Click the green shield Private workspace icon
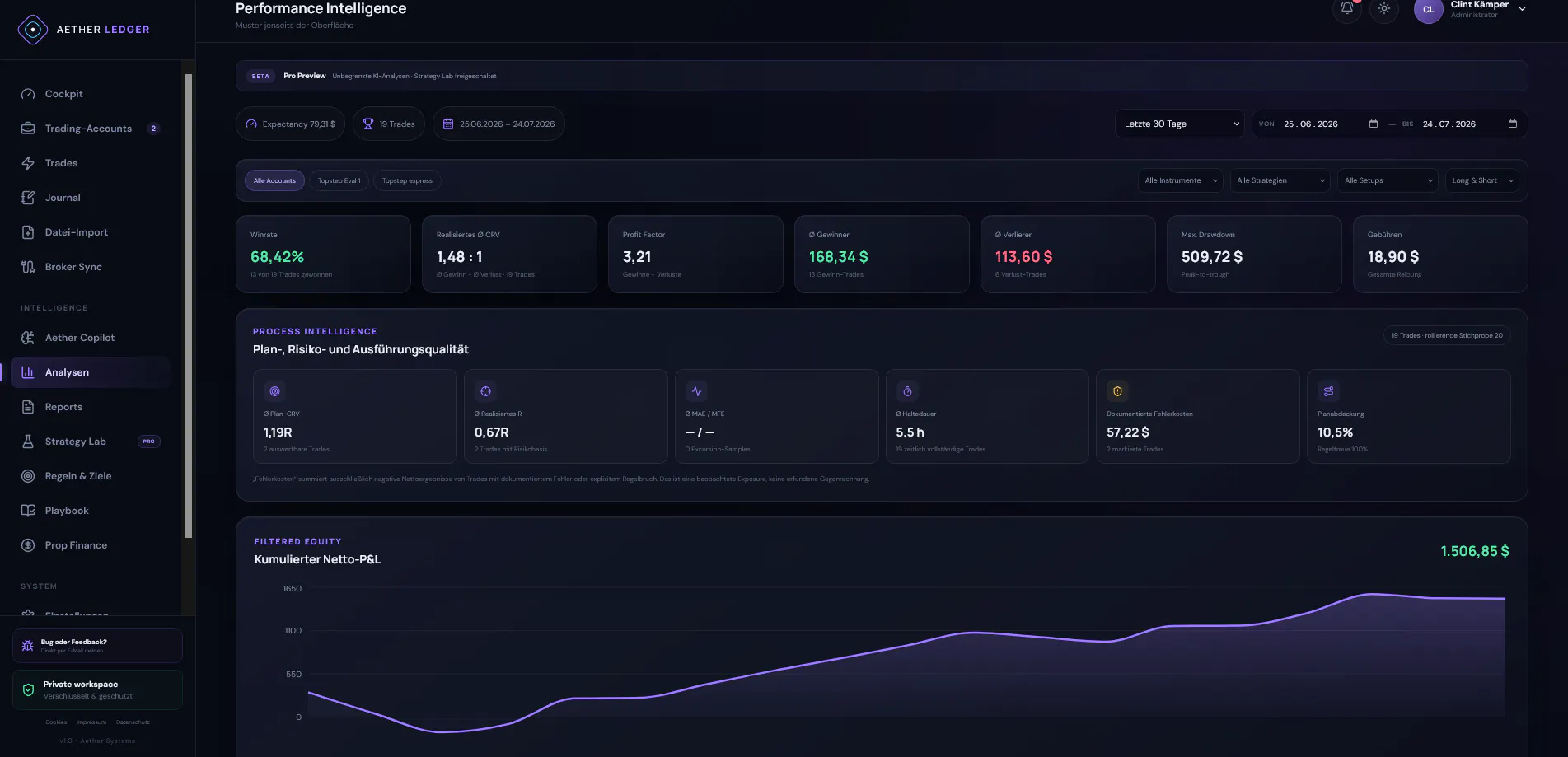This screenshot has height=757, width=1568. (x=28, y=690)
